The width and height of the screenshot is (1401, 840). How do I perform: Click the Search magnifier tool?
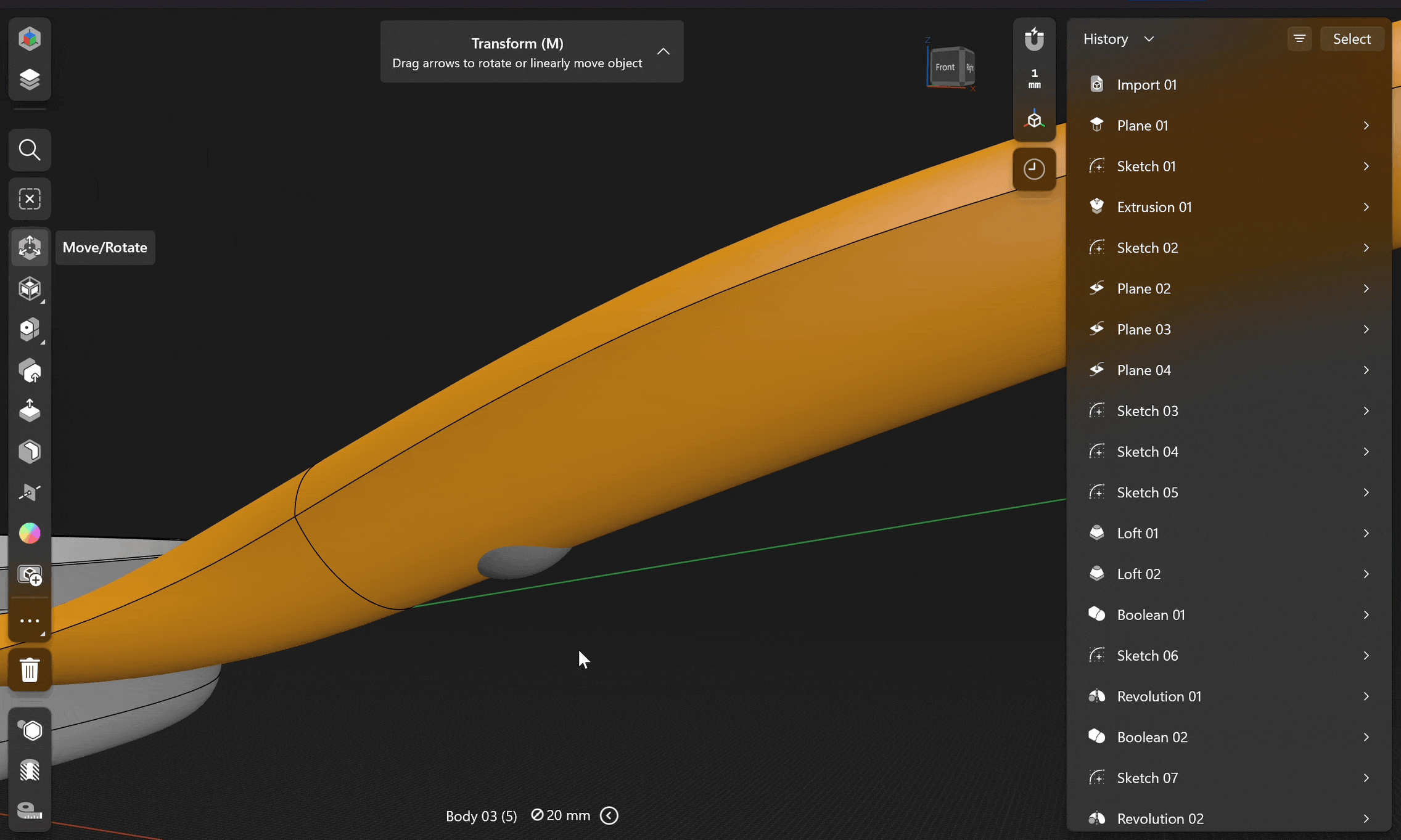pyautogui.click(x=30, y=150)
